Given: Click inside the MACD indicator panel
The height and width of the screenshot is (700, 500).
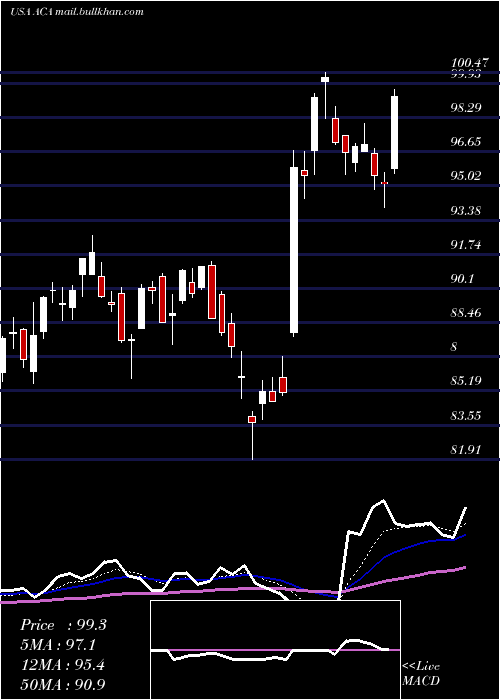Looking at the screenshot, I should pos(275,650).
